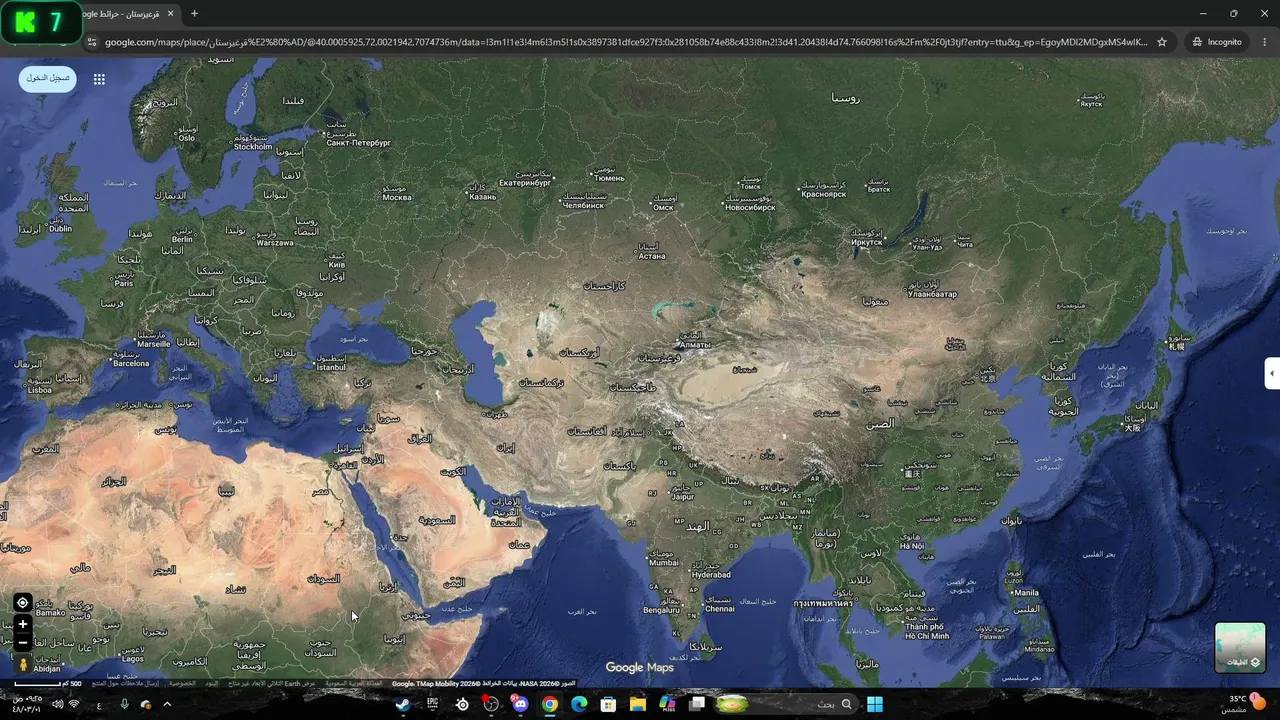This screenshot has height=720, width=1280.
Task: Launch Steam from the taskbar
Action: coord(403,704)
